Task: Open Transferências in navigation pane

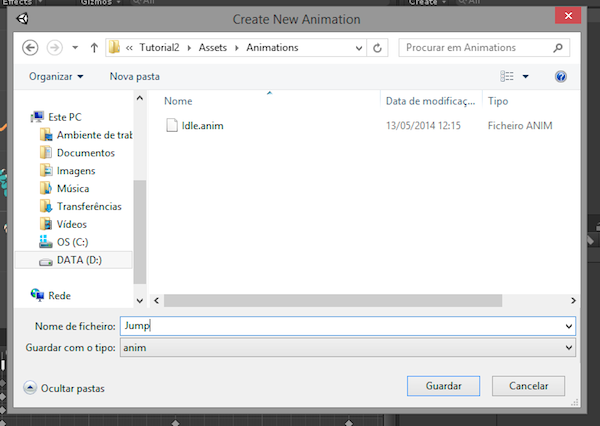Action: pos(89,206)
